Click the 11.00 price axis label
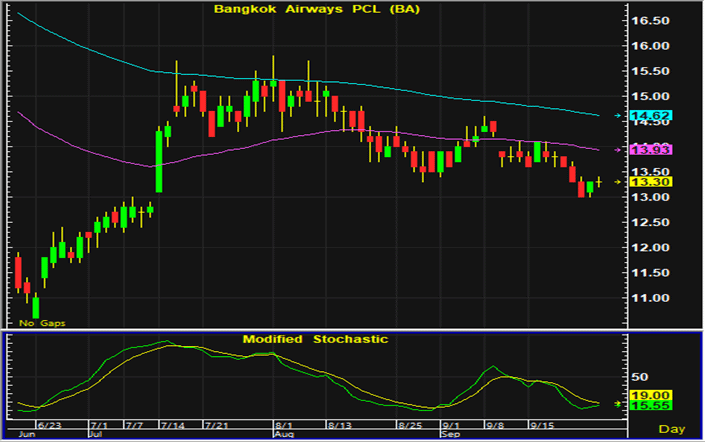Viewport: 705px width, 442px height. (x=648, y=298)
